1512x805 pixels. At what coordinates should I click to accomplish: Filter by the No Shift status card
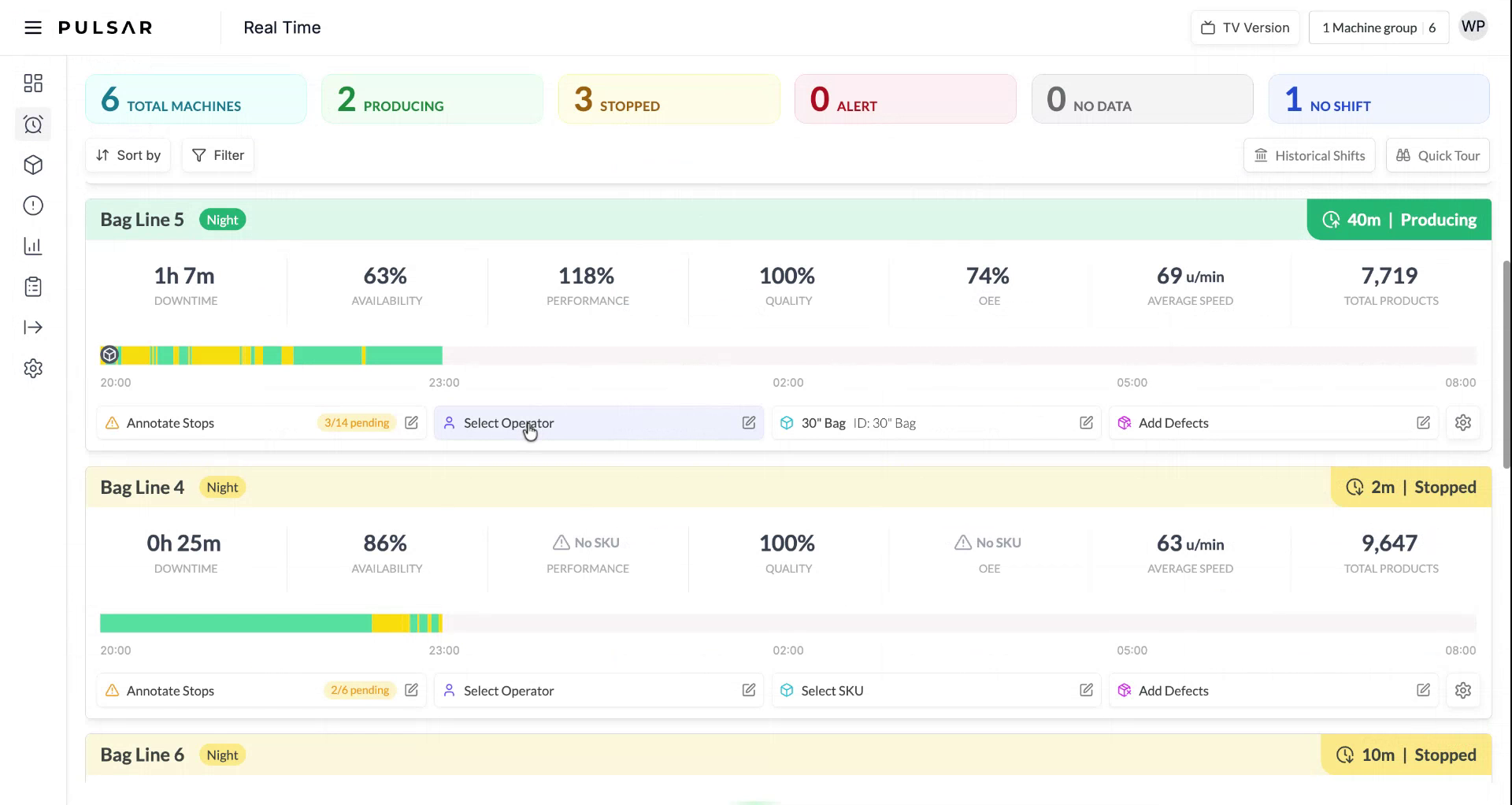(x=1378, y=99)
